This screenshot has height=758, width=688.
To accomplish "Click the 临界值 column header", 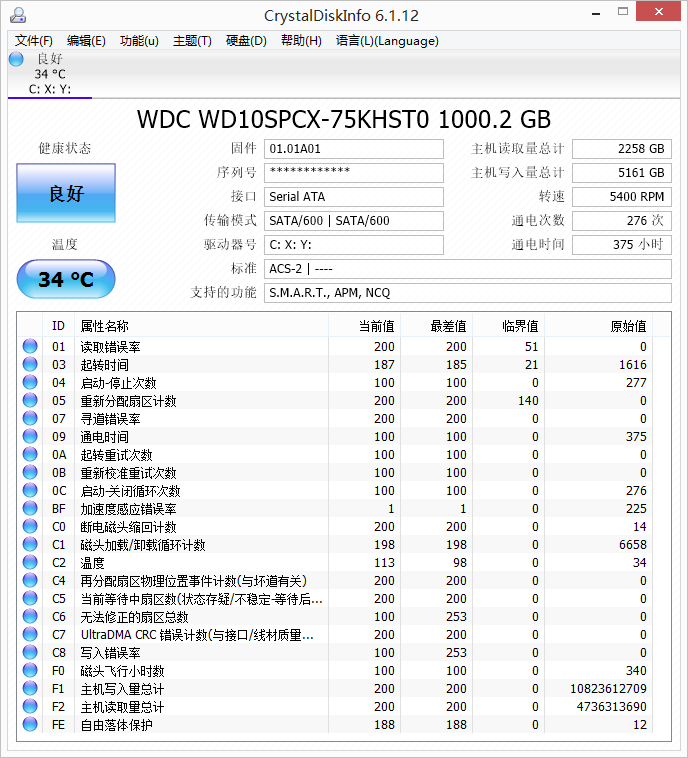I will click(509, 325).
